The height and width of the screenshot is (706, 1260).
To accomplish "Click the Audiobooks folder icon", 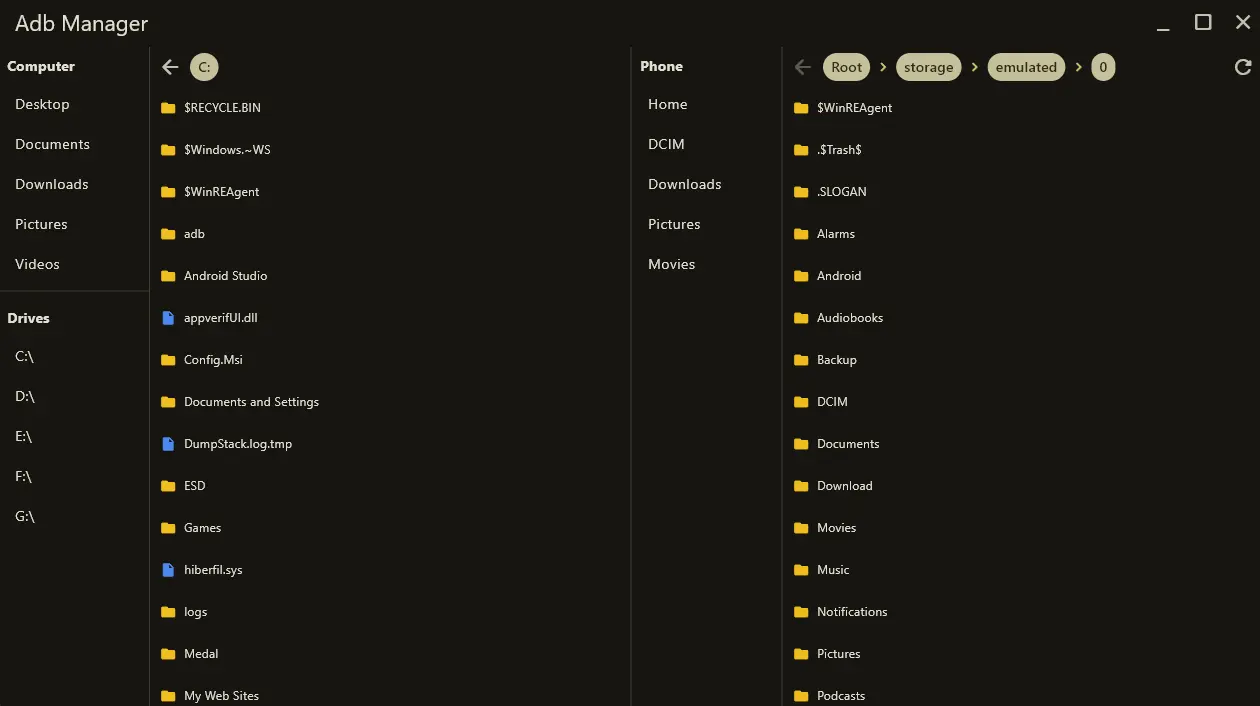I will tap(801, 318).
